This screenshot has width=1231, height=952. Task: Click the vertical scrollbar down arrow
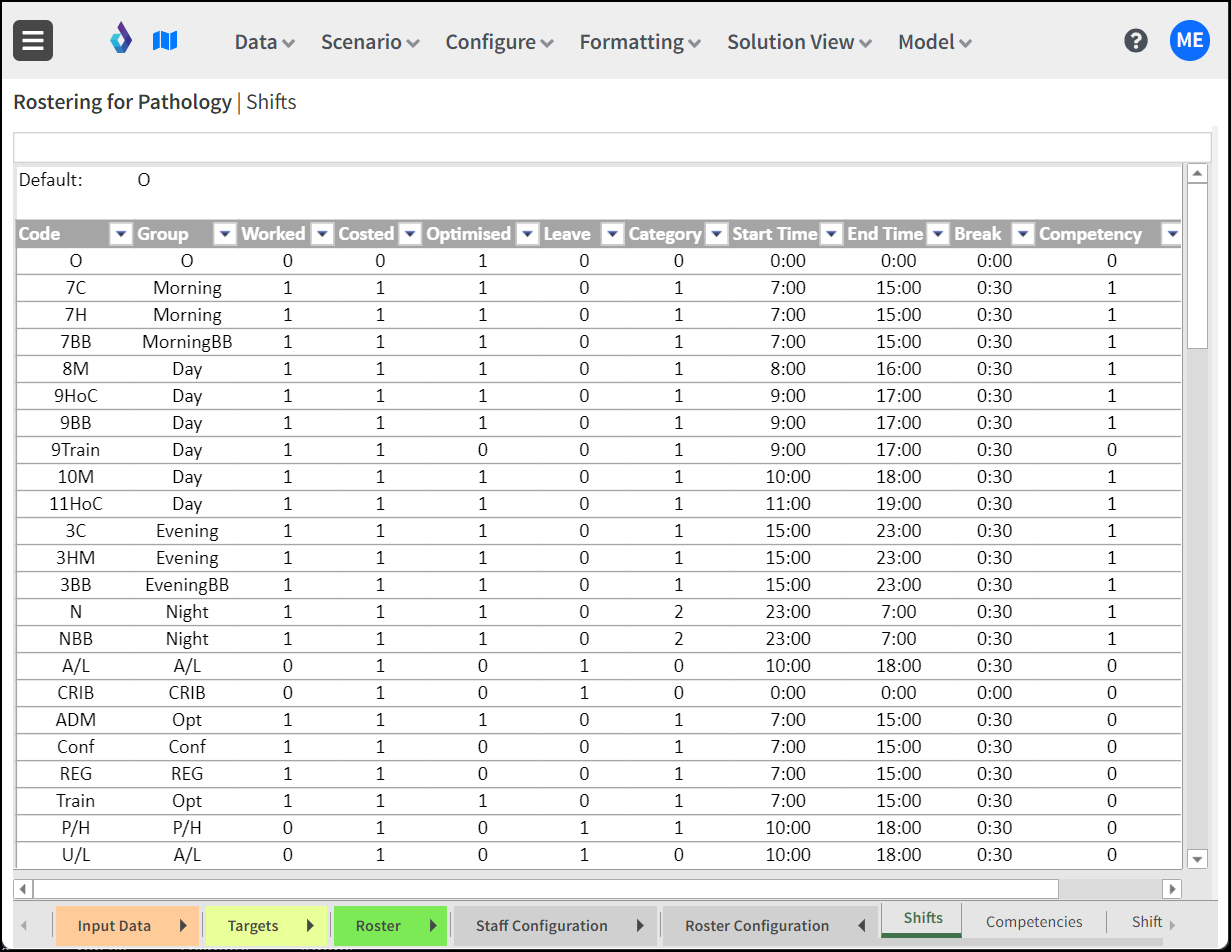[1197, 858]
